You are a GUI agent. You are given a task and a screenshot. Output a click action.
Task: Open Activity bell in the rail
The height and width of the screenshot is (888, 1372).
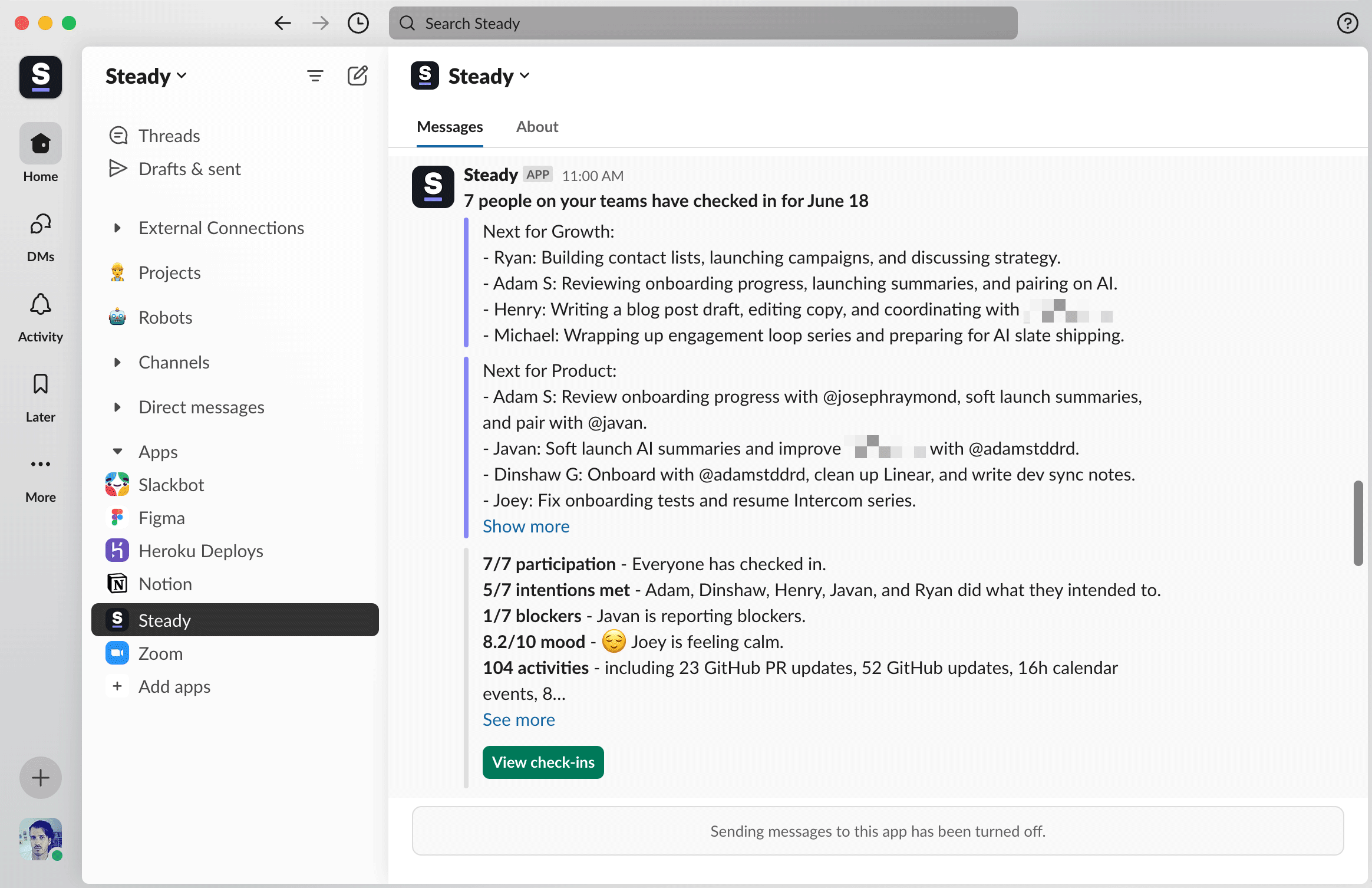(x=41, y=318)
